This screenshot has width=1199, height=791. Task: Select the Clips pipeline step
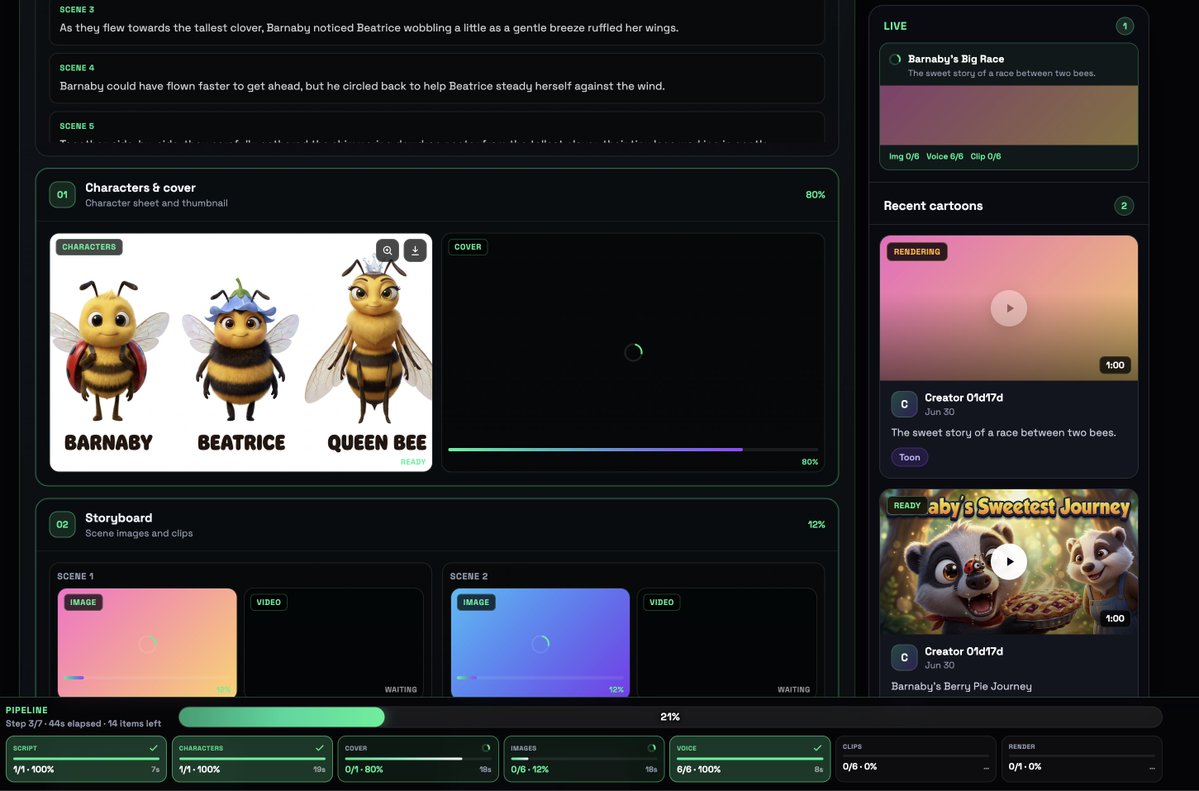(915, 759)
